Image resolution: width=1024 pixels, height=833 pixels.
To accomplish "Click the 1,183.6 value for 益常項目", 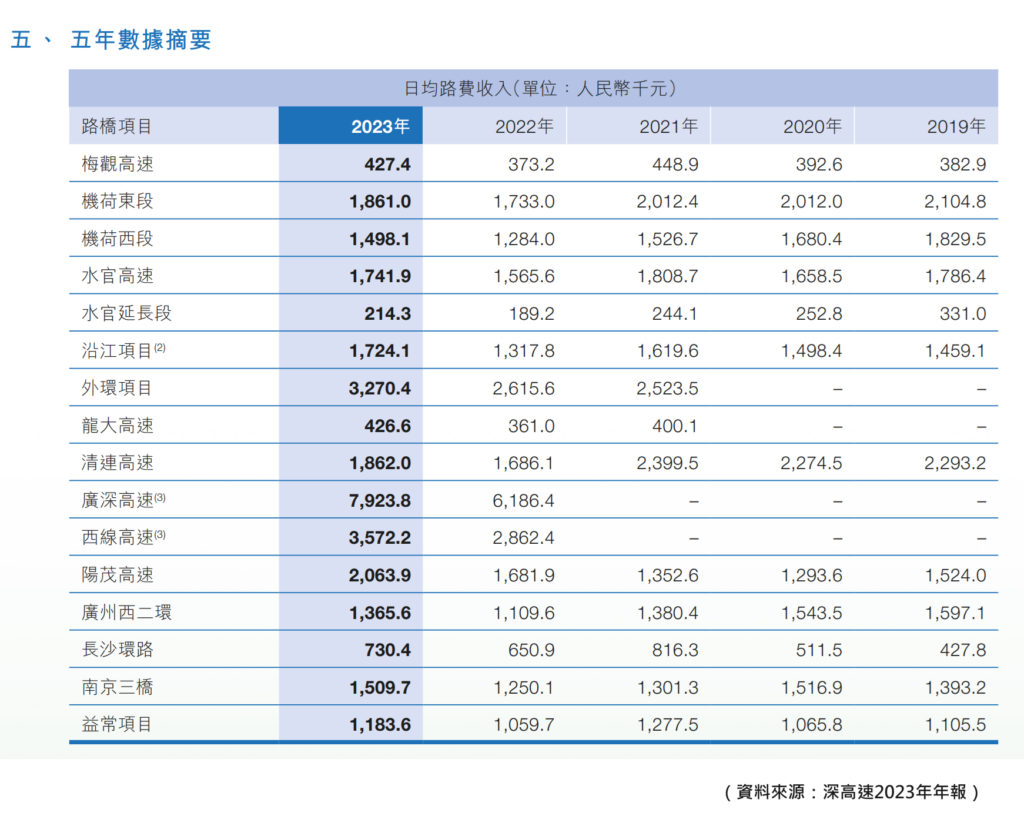I will coord(380,725).
